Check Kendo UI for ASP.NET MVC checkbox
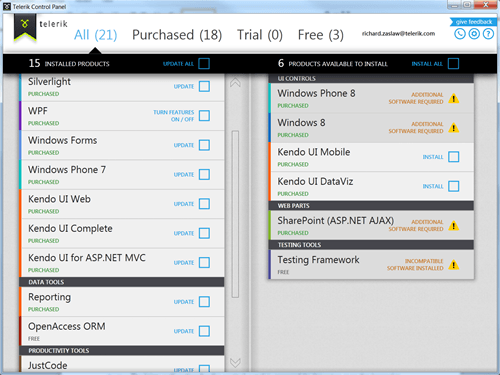 204,262
